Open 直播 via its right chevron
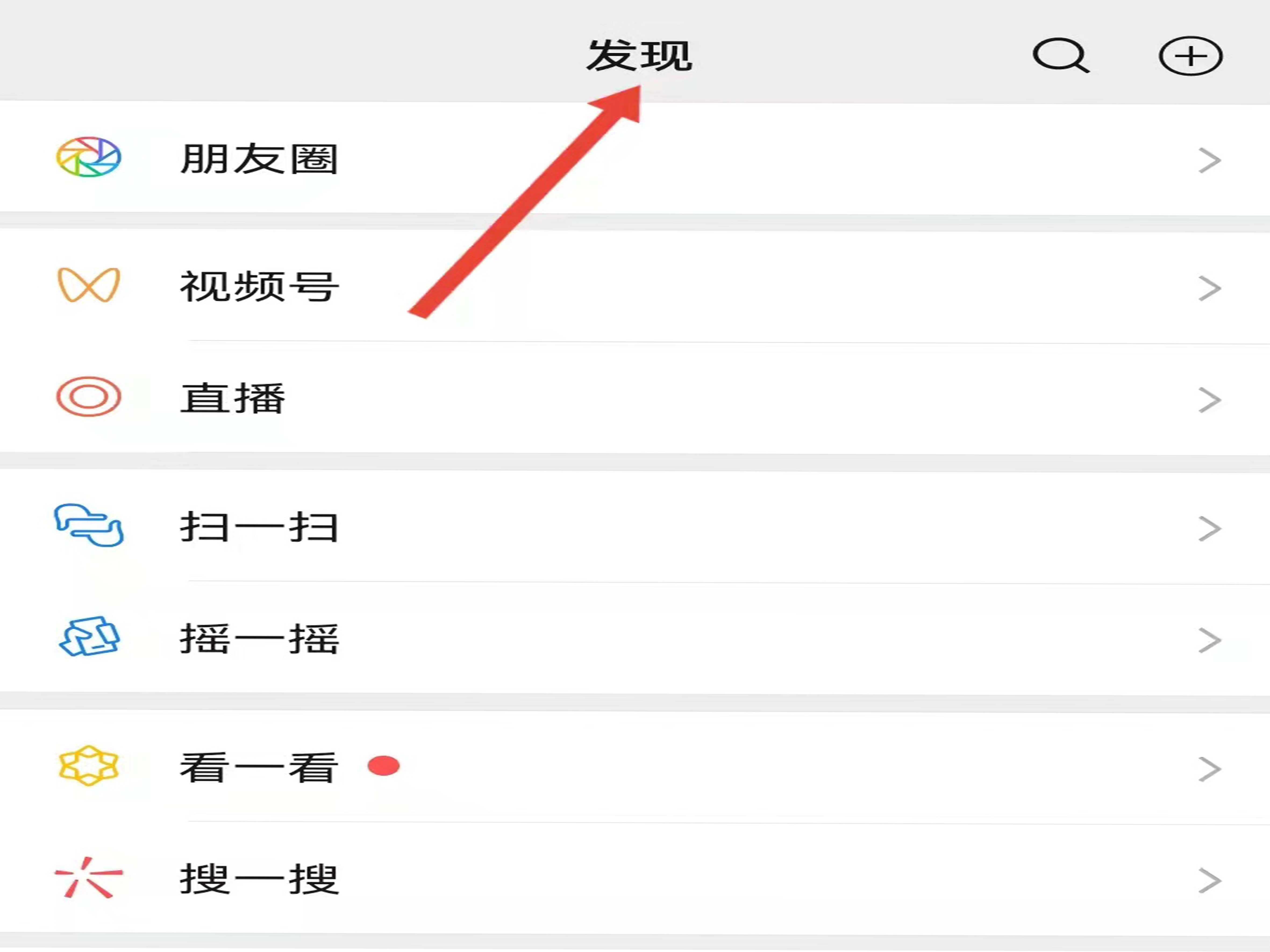The height and width of the screenshot is (952, 1270). click(1209, 400)
